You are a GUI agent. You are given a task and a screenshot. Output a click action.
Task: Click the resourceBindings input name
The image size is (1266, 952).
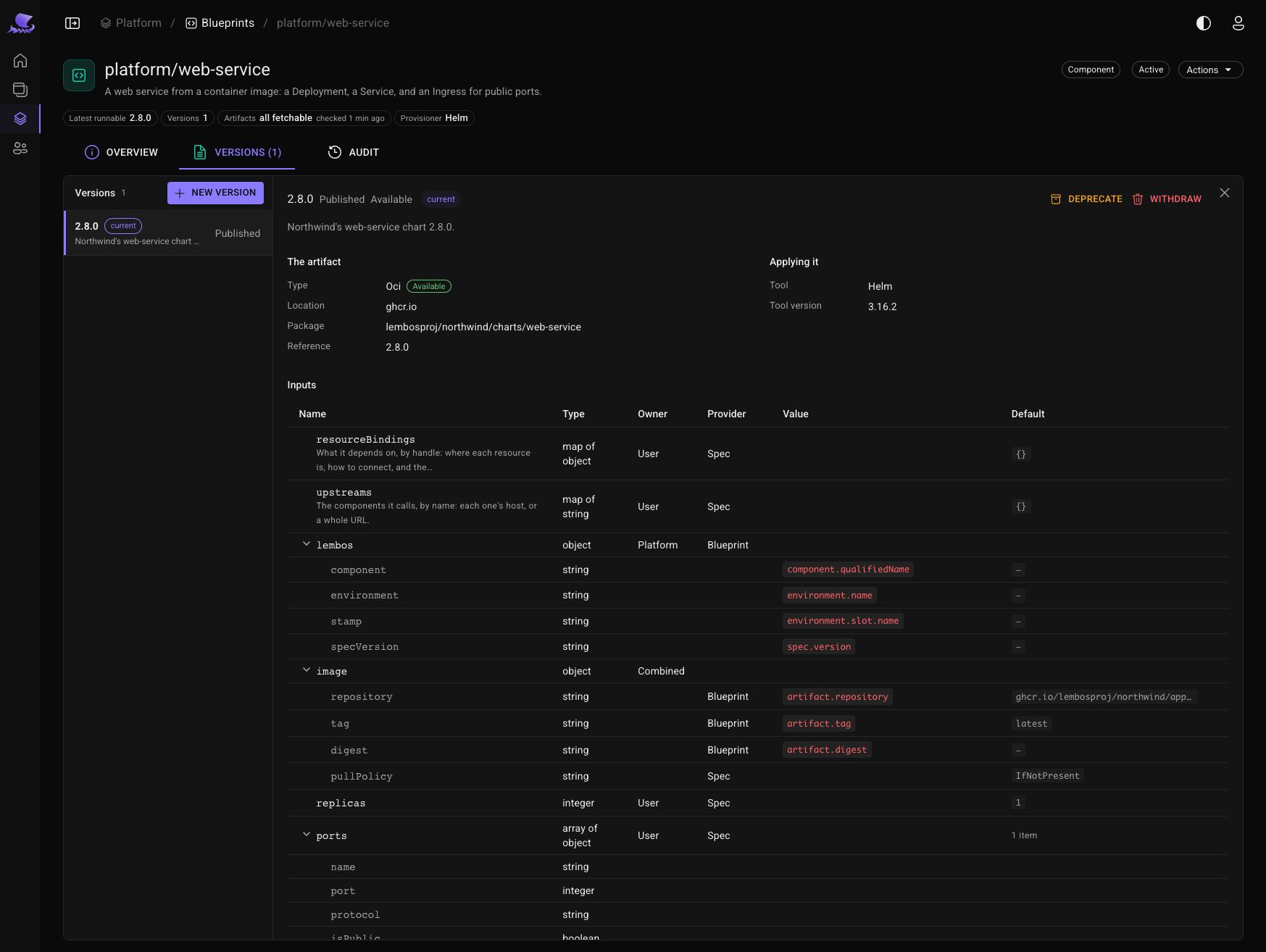click(x=365, y=440)
